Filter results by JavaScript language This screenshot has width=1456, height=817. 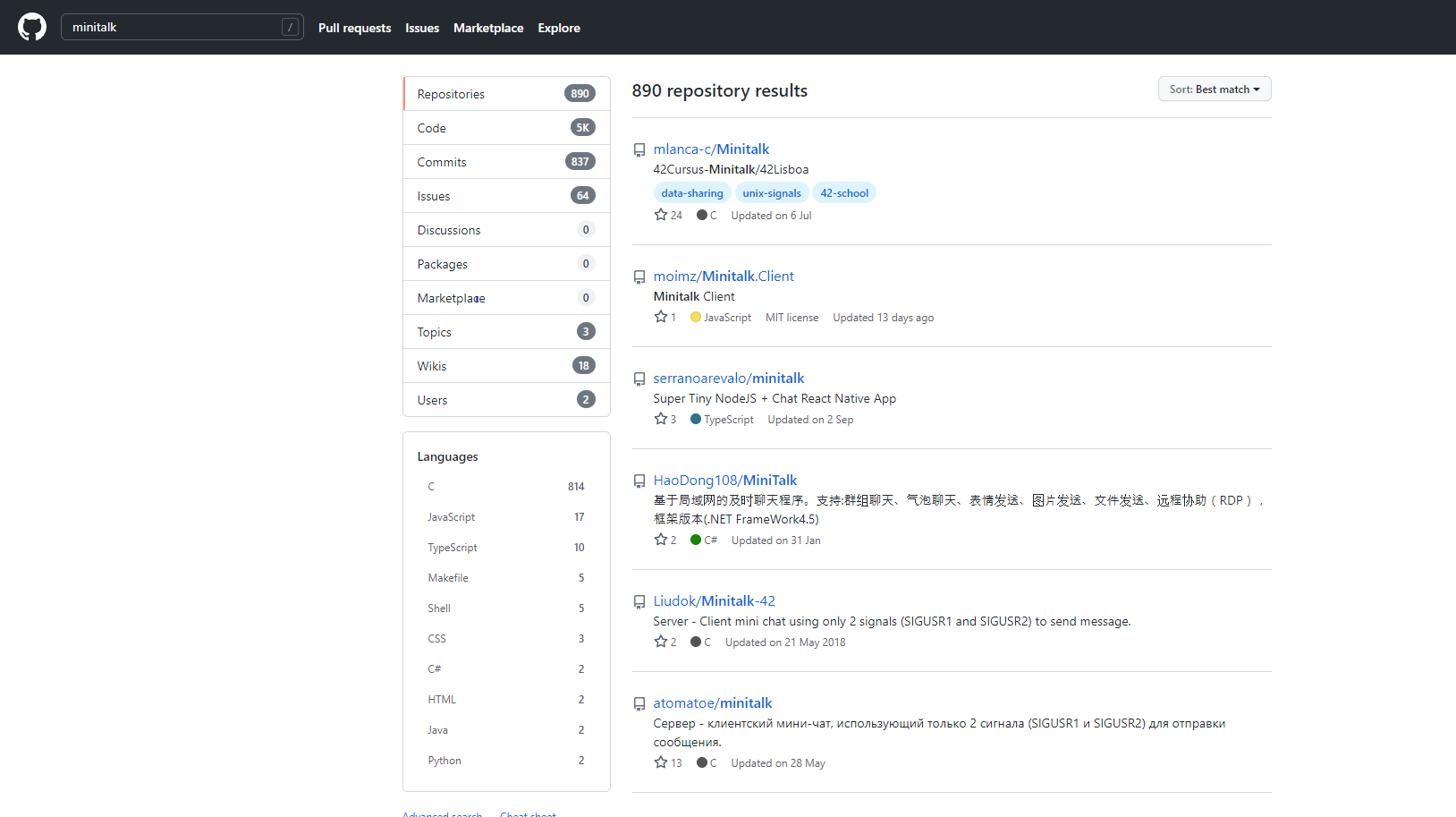[506, 516]
